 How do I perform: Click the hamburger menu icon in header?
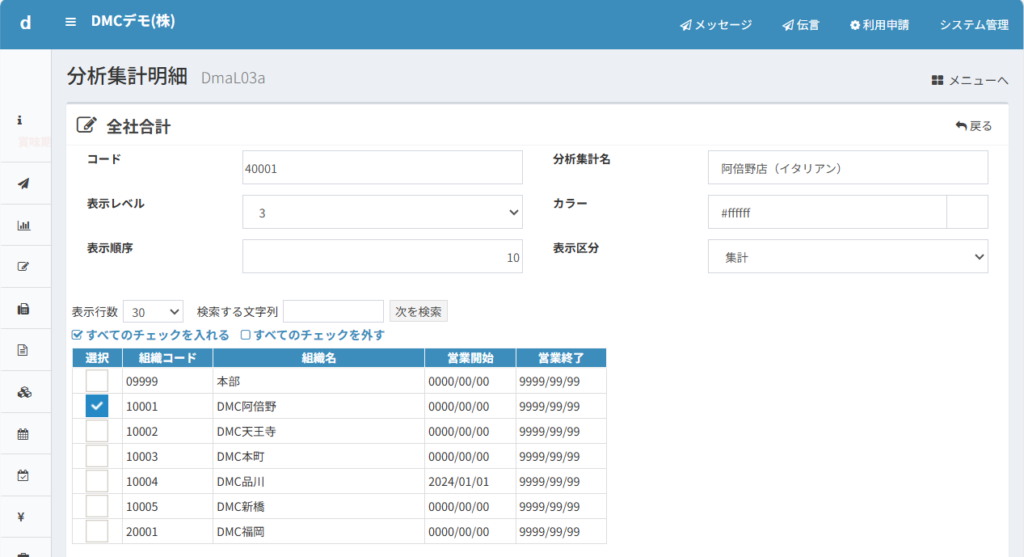click(x=70, y=22)
